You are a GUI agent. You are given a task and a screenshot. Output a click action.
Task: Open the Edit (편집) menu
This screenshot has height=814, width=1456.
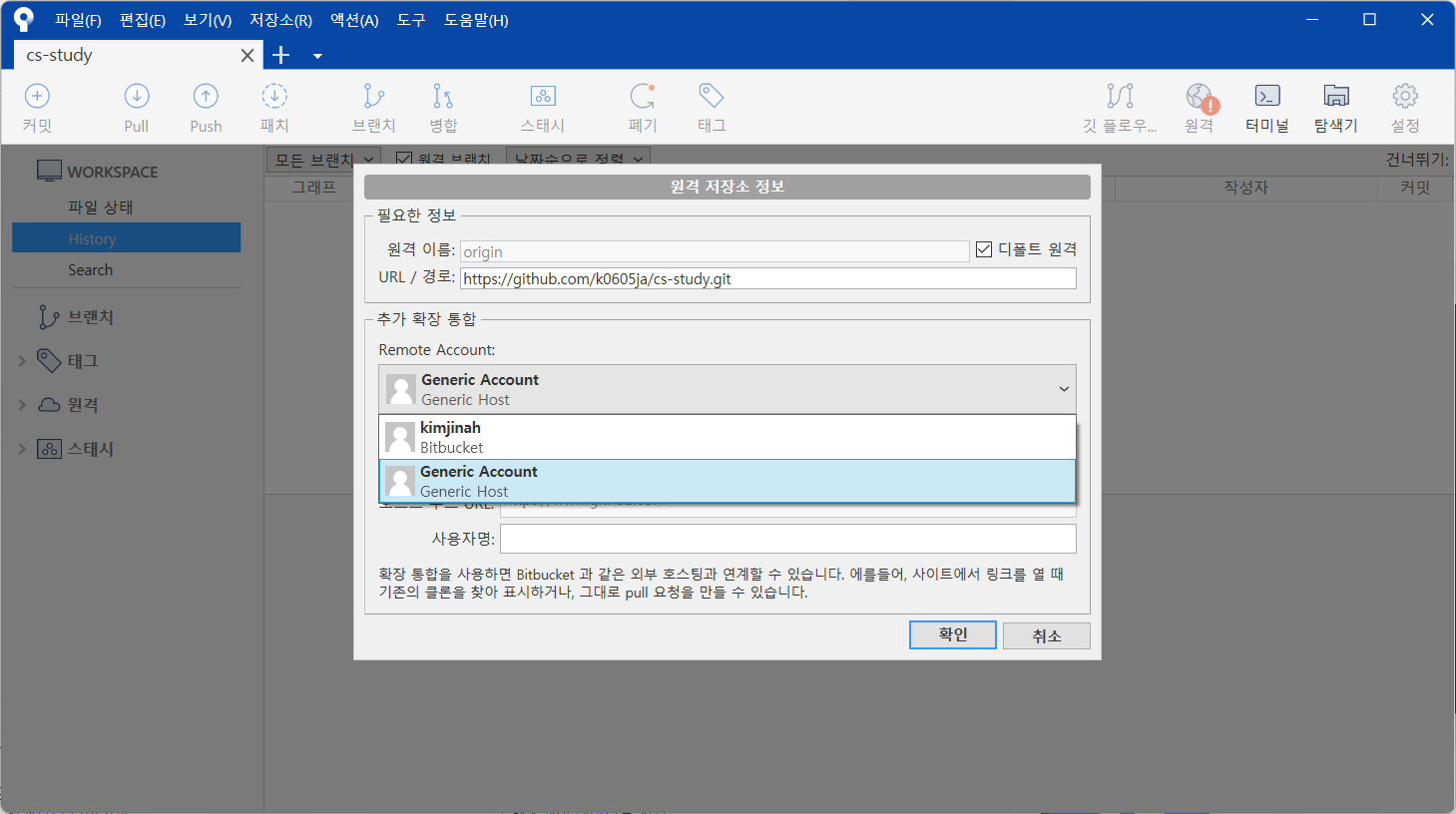[143, 20]
